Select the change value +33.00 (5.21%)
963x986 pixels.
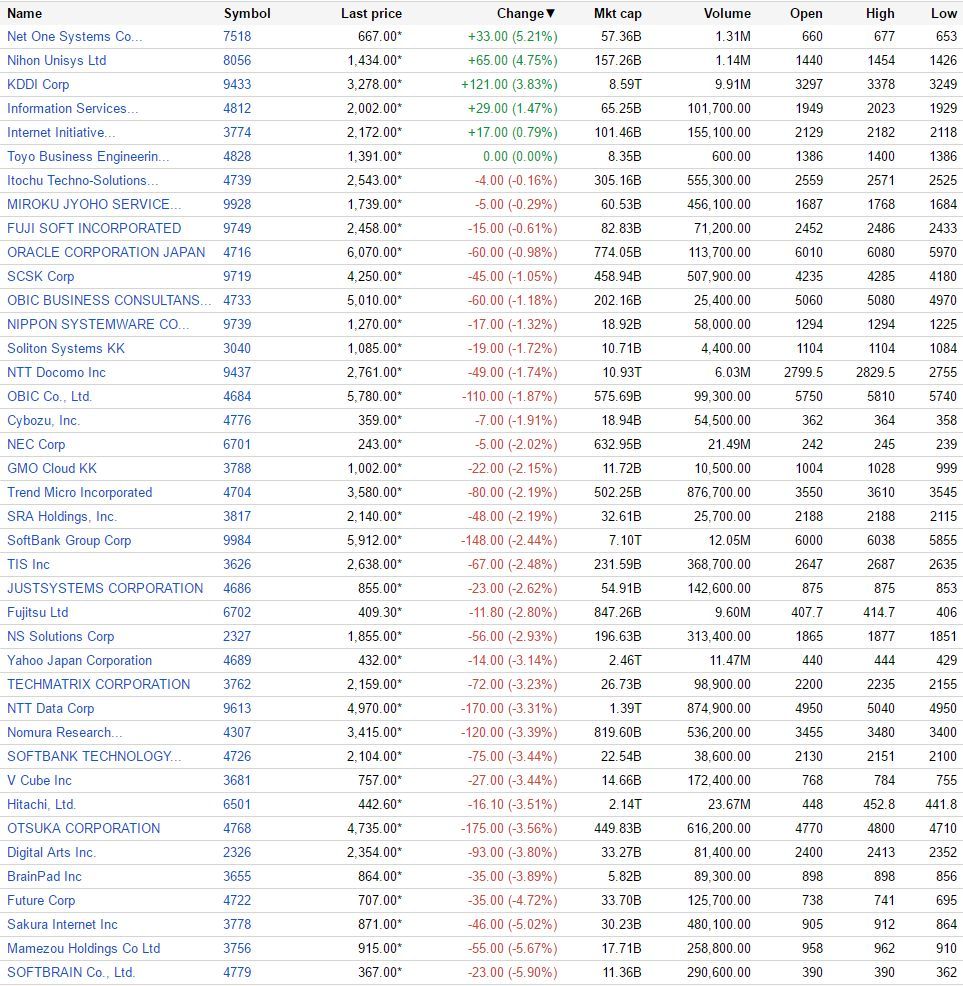pos(512,36)
